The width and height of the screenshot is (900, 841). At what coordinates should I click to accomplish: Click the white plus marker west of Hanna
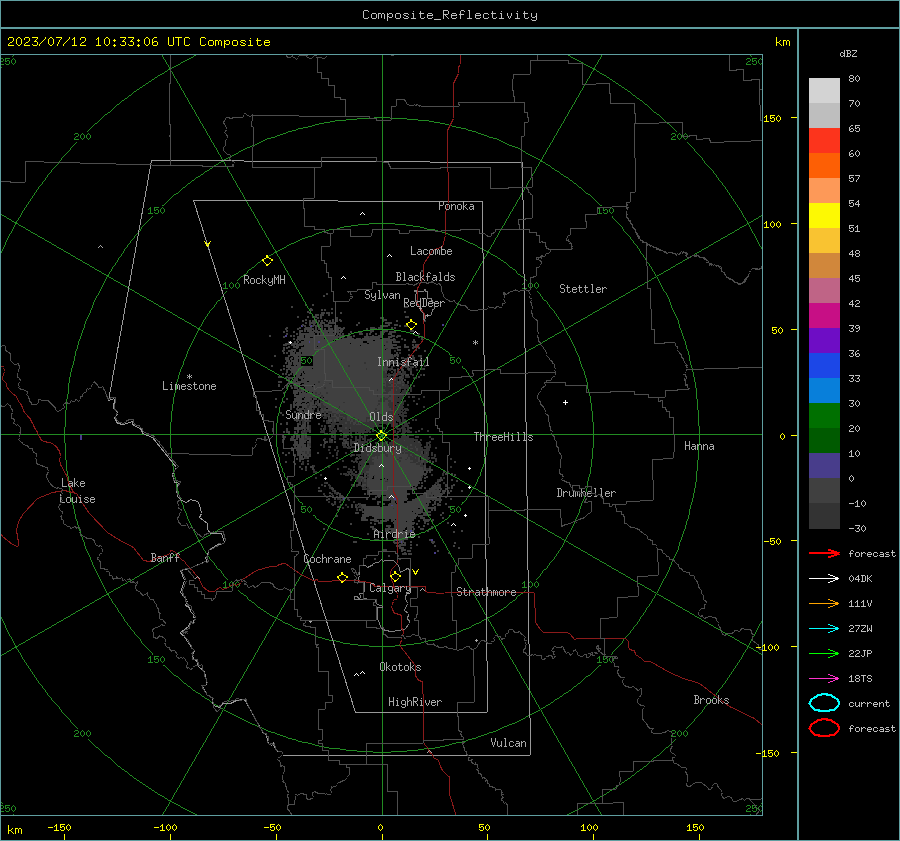565,402
